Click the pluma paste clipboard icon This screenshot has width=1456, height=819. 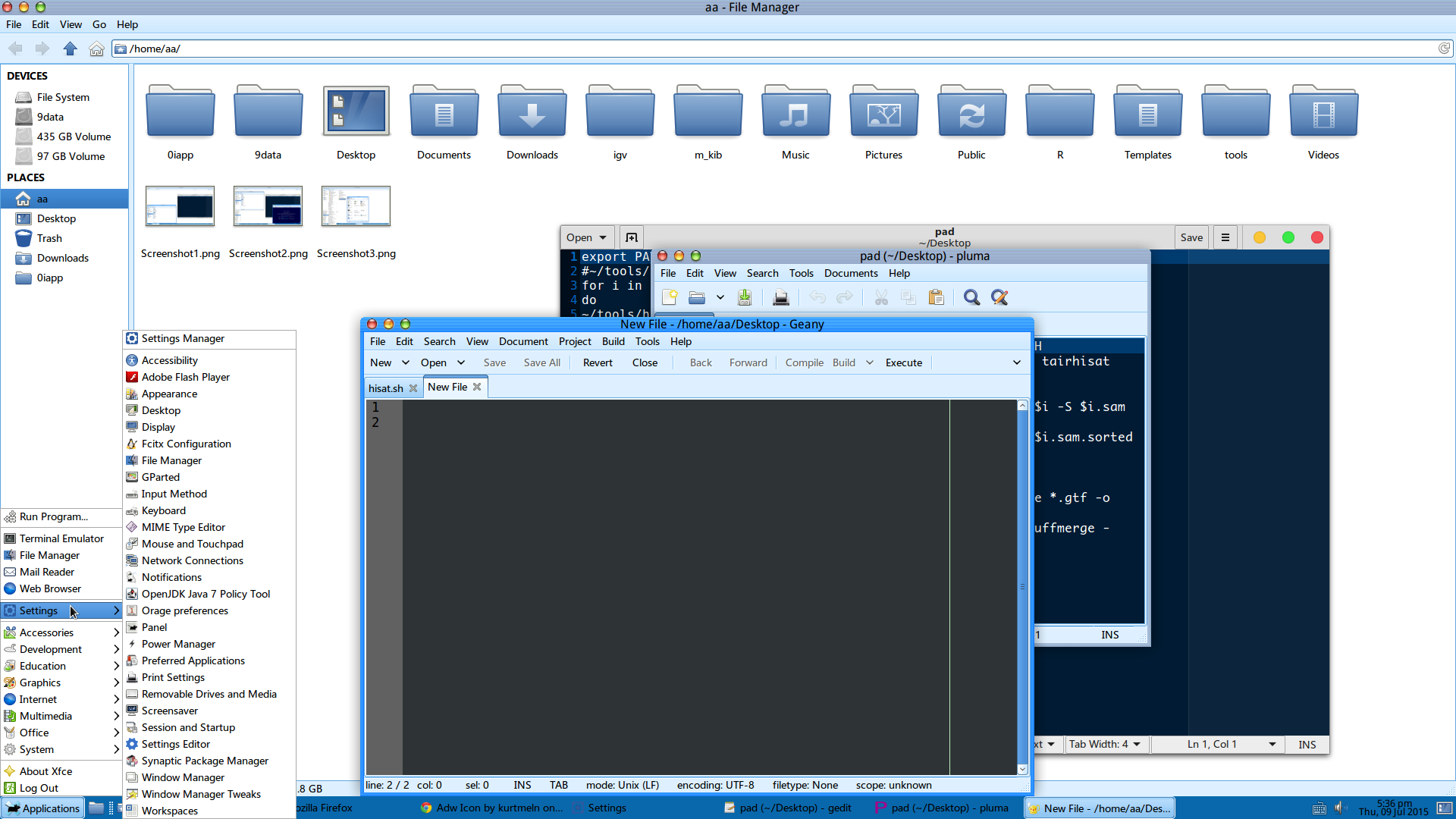(937, 297)
